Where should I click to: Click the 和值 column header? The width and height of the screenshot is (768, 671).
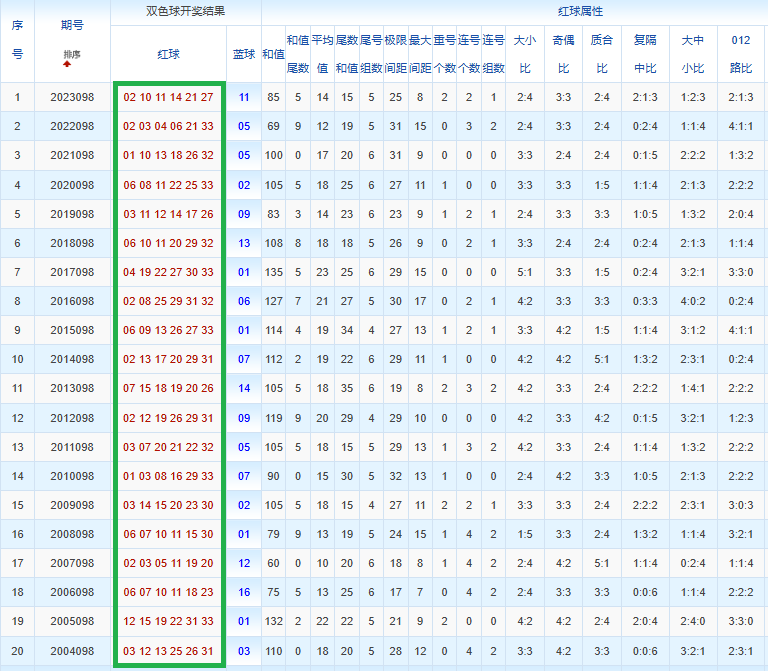point(273,54)
